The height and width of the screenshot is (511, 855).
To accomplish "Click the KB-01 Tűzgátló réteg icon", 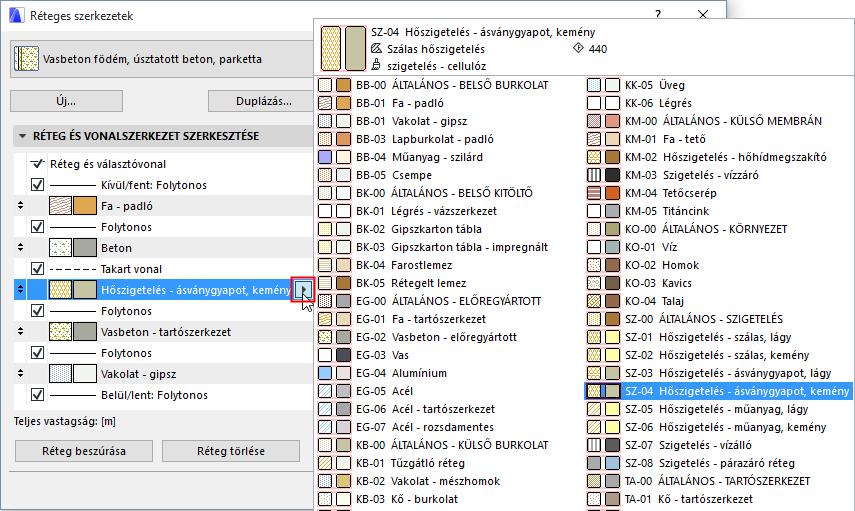I will pyautogui.click(x=334, y=463).
